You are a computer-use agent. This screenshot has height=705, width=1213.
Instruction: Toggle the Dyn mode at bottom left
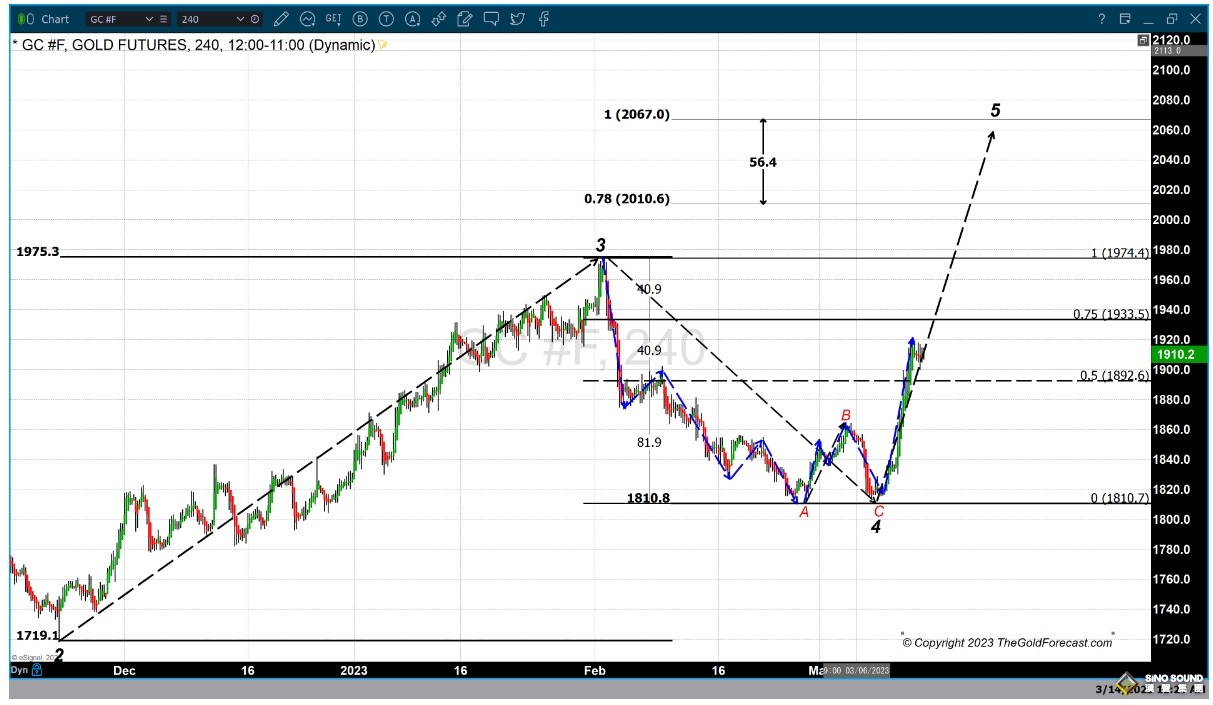click(18, 669)
